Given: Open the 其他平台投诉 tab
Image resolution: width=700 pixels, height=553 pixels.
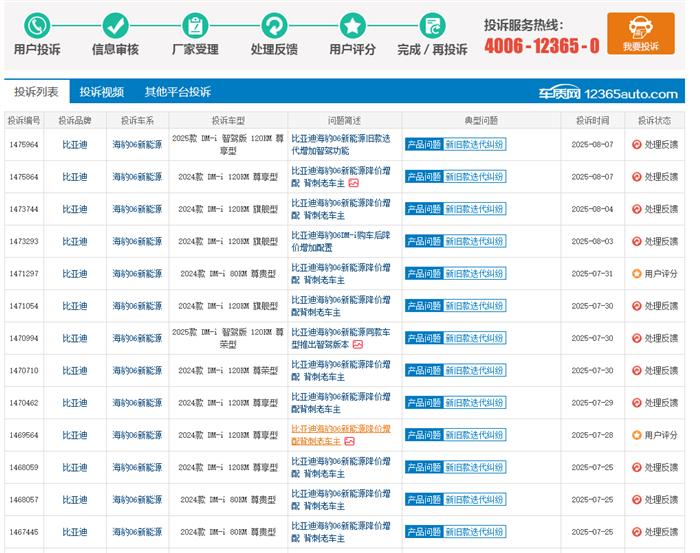Looking at the screenshot, I should (x=178, y=92).
